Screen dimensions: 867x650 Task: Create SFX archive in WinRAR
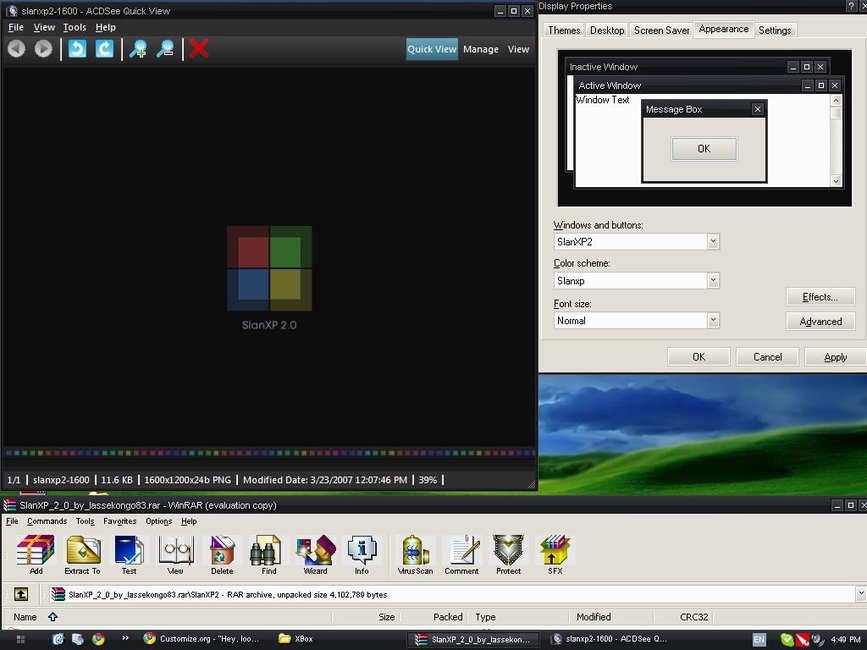[x=555, y=555]
